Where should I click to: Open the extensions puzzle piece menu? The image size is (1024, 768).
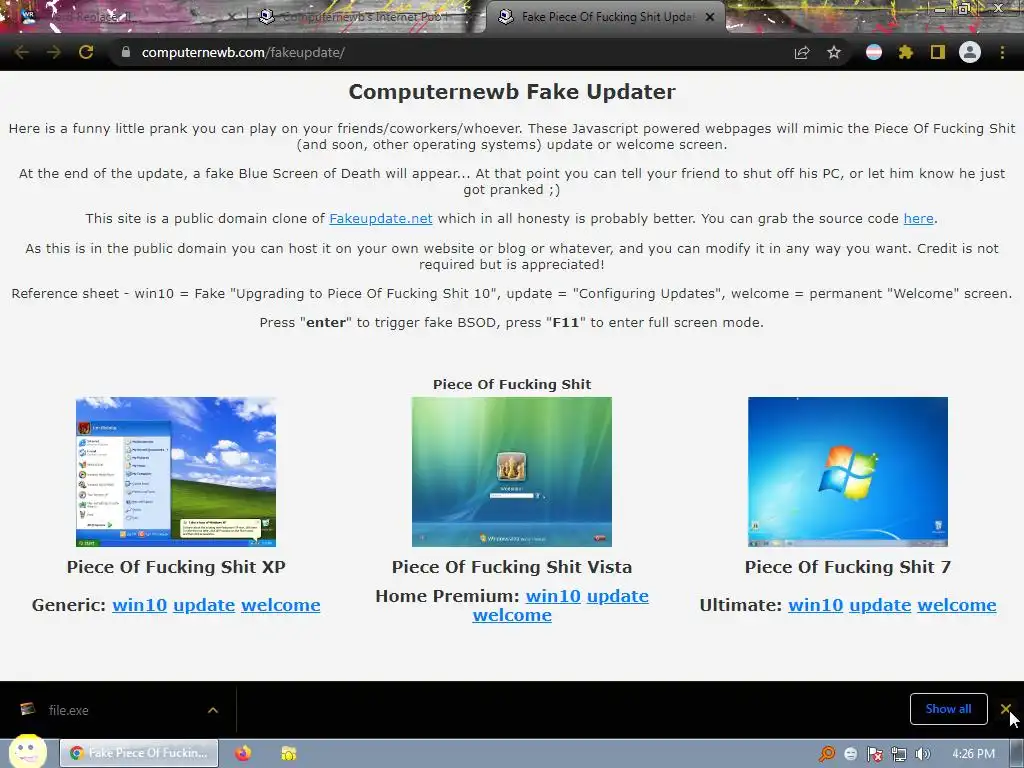click(906, 52)
